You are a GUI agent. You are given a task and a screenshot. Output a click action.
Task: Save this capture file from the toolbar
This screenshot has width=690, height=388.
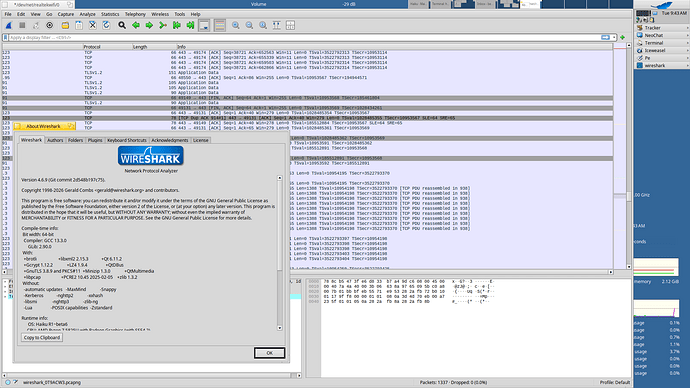click(79, 25)
